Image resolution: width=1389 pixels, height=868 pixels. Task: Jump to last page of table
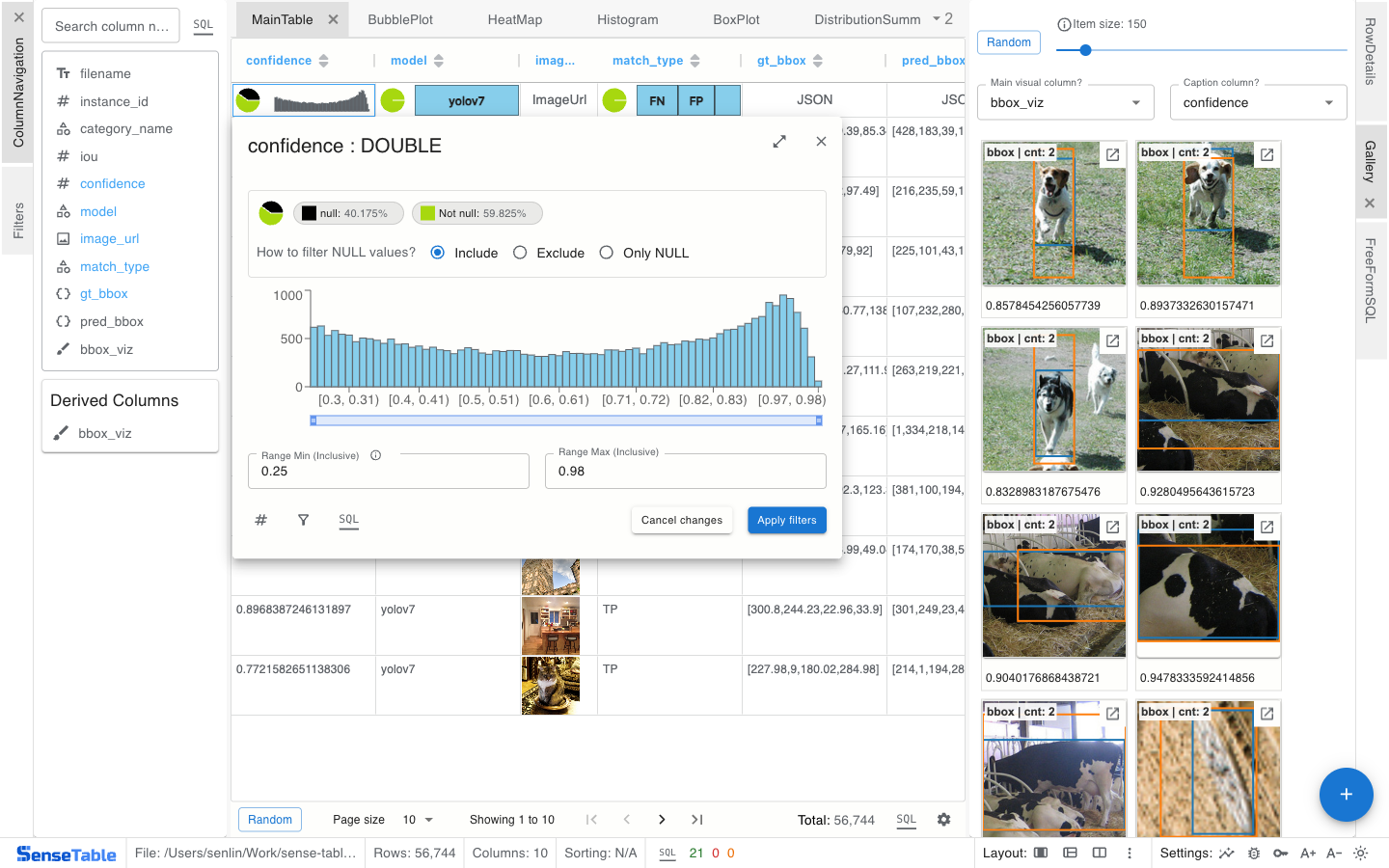(x=696, y=820)
